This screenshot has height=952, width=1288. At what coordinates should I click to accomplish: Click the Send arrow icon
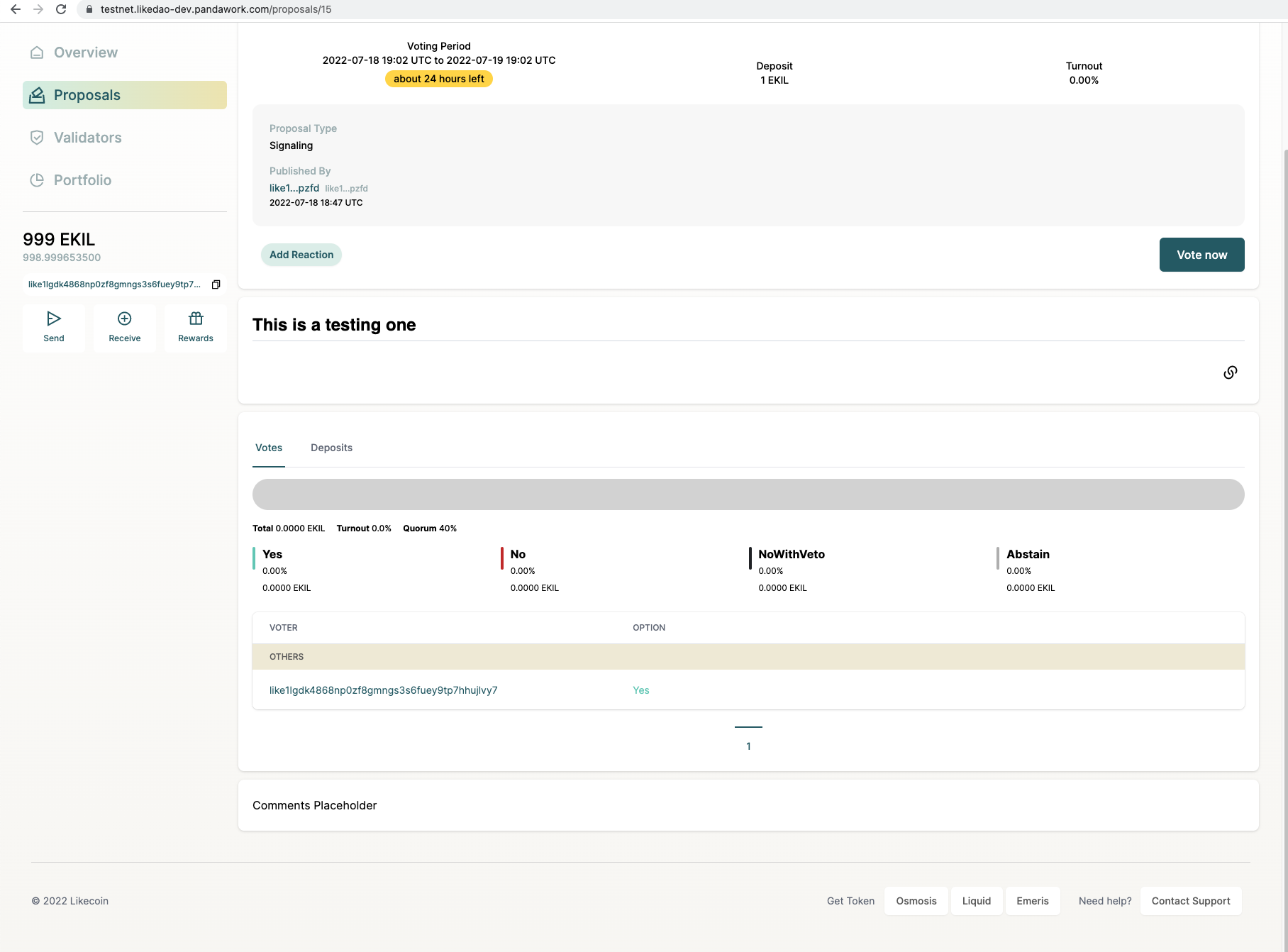pos(54,319)
